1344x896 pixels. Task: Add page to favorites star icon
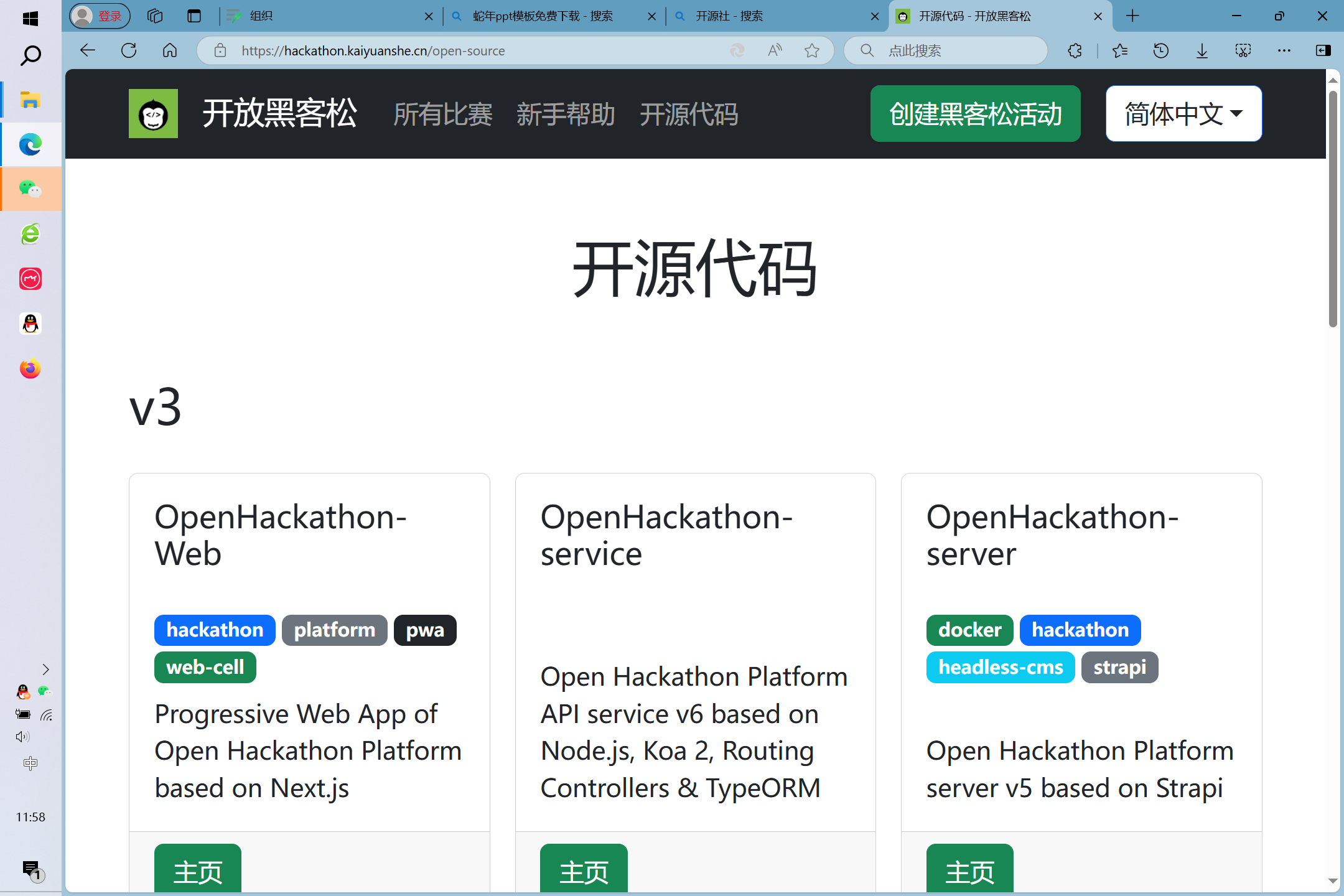click(x=811, y=51)
